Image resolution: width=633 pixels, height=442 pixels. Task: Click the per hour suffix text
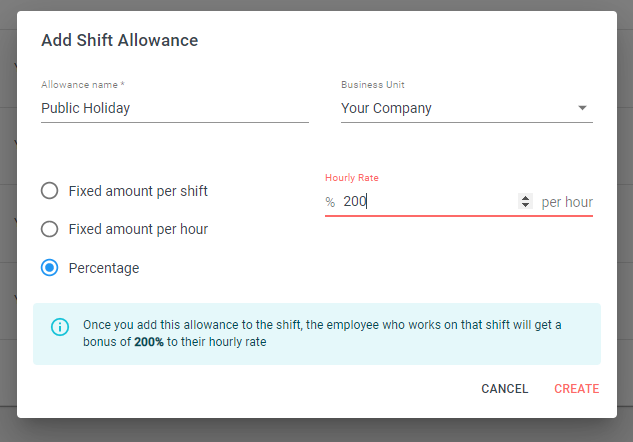coord(567,202)
